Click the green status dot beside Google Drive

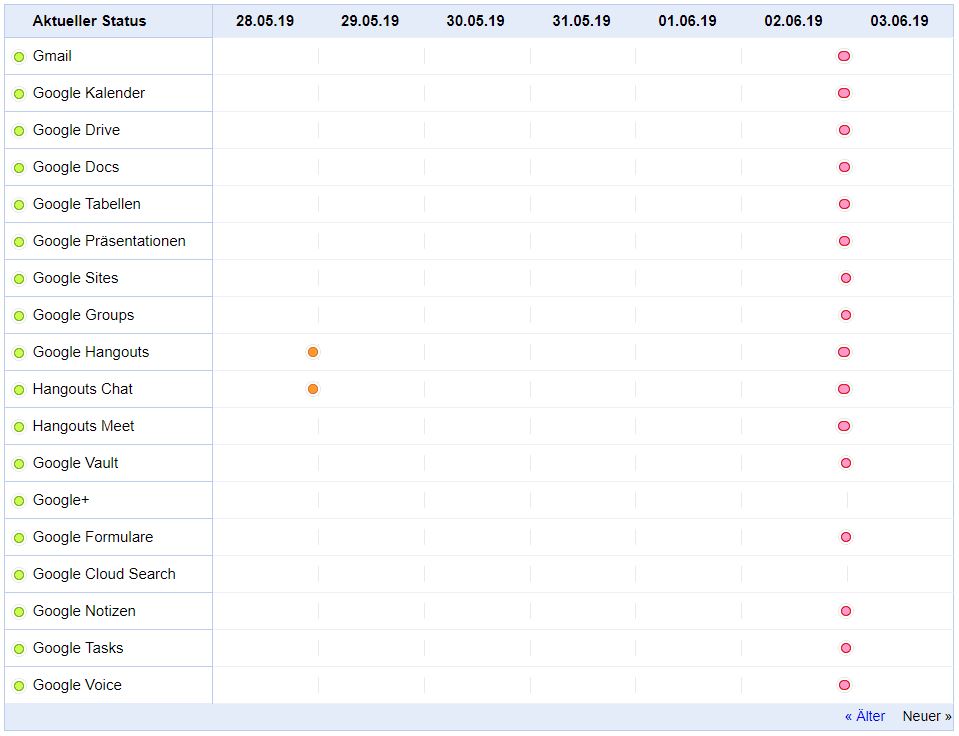click(x=19, y=131)
